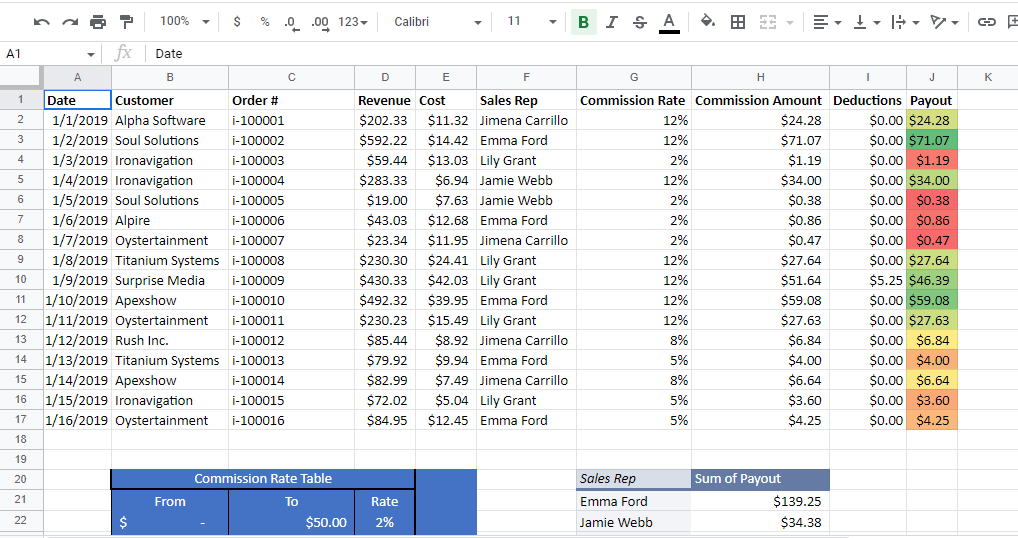This screenshot has width=1018, height=538.
Task: Click the formula bar containing Date
Action: point(580,54)
